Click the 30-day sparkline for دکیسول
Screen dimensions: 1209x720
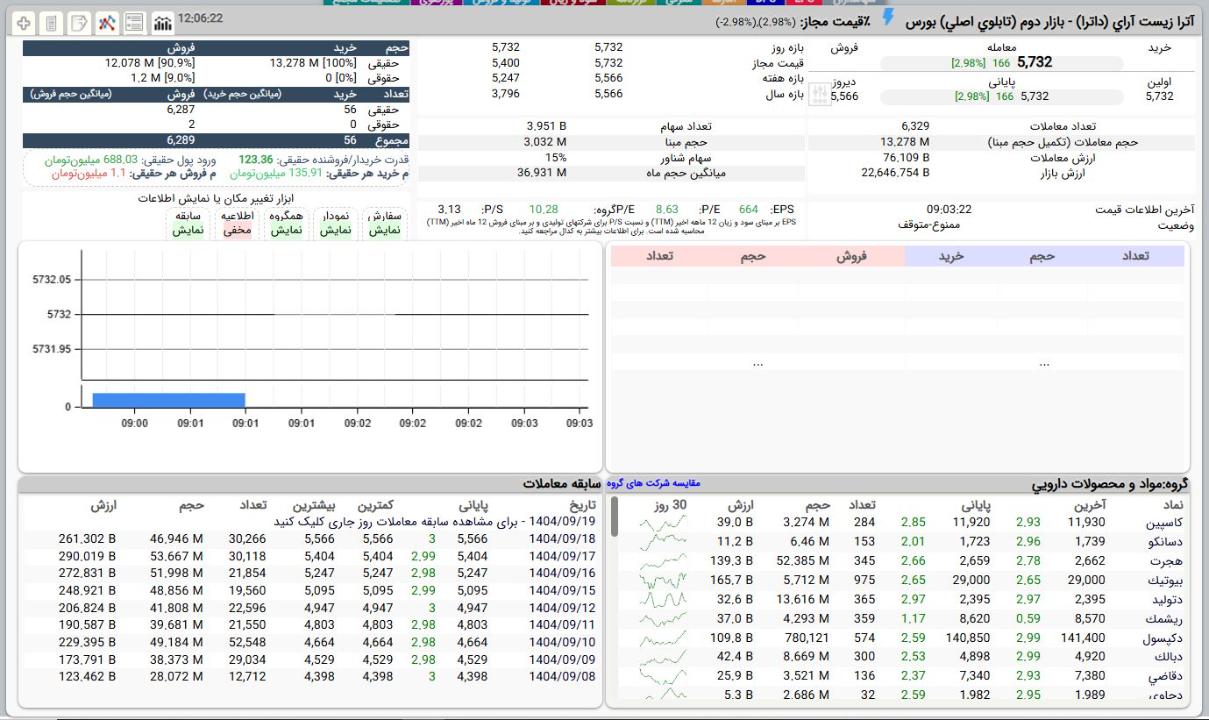pos(662,638)
